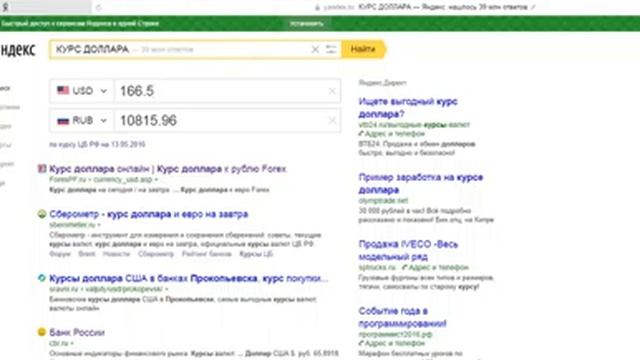Screen dimensions: 640x360
Task: Open ad Событие года в программировании!
Action: pos(402,317)
